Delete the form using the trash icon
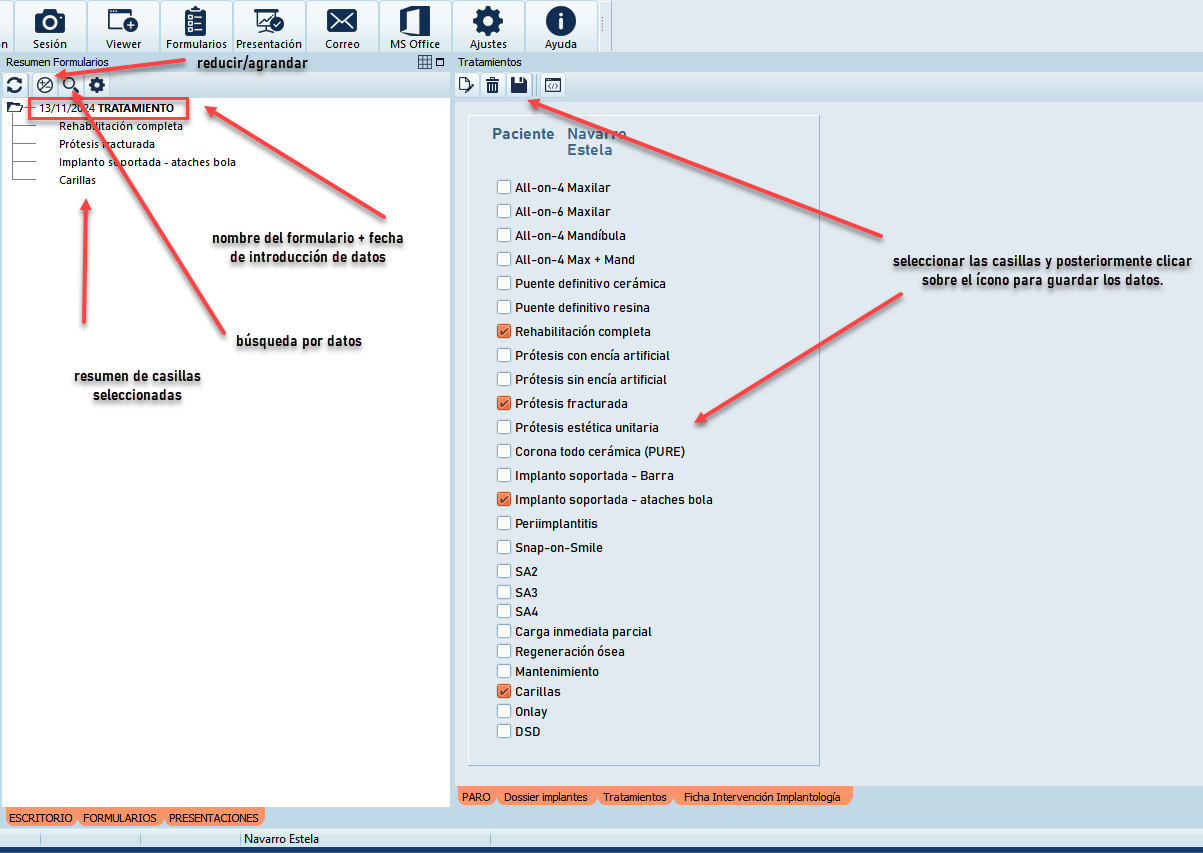1203x853 pixels. click(492, 85)
